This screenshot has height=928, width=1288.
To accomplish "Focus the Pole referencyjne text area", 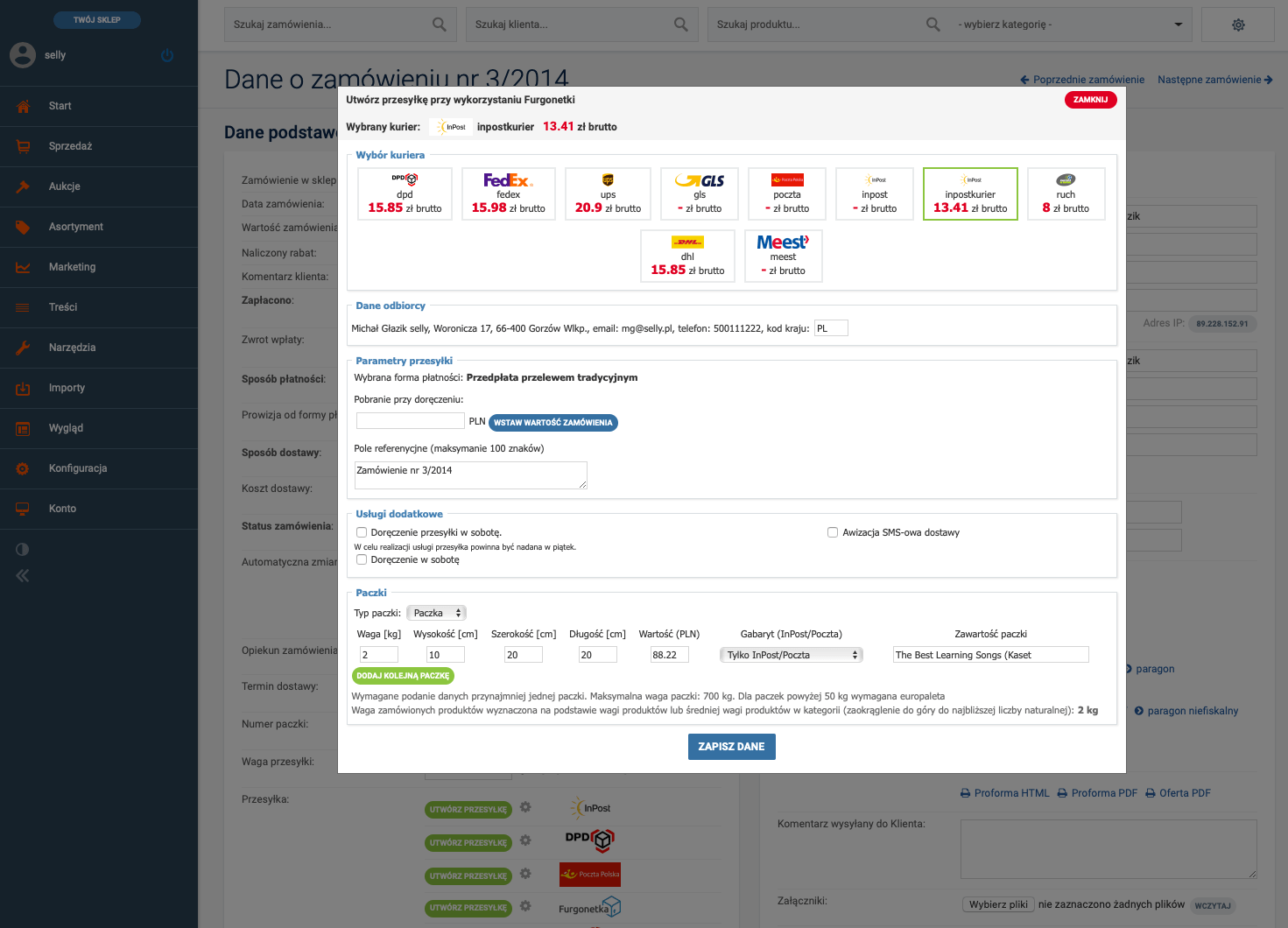I will (x=471, y=475).
